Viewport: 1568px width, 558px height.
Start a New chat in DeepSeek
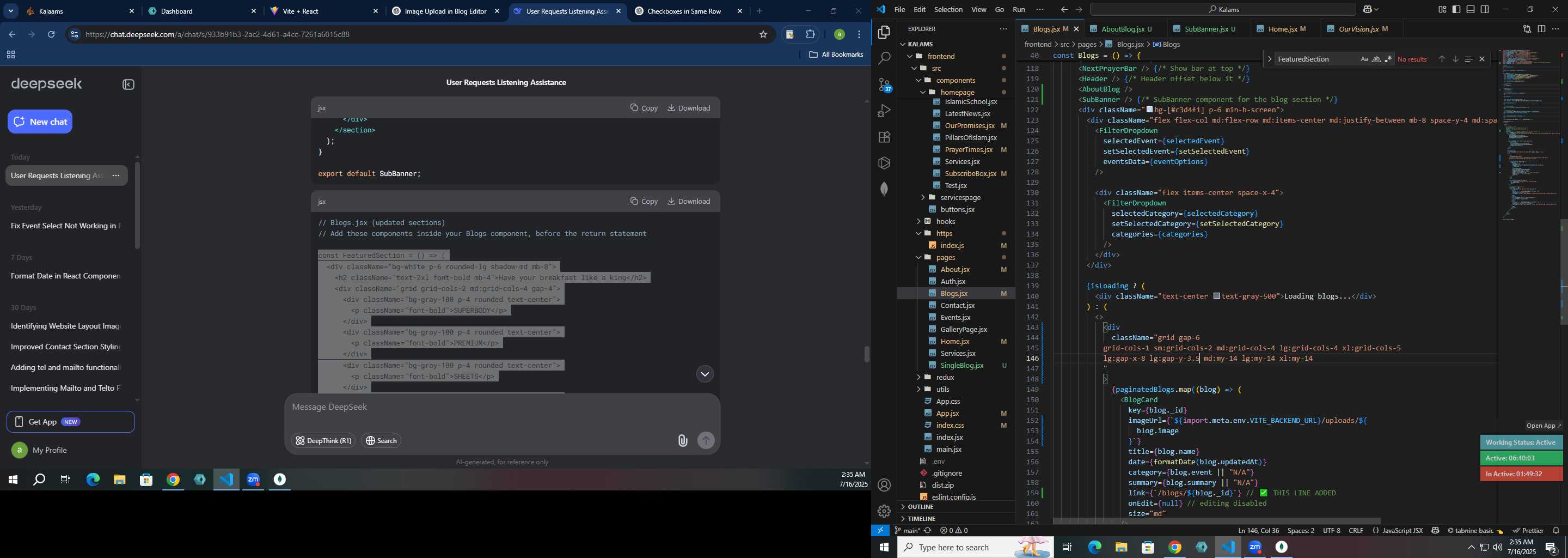40,122
